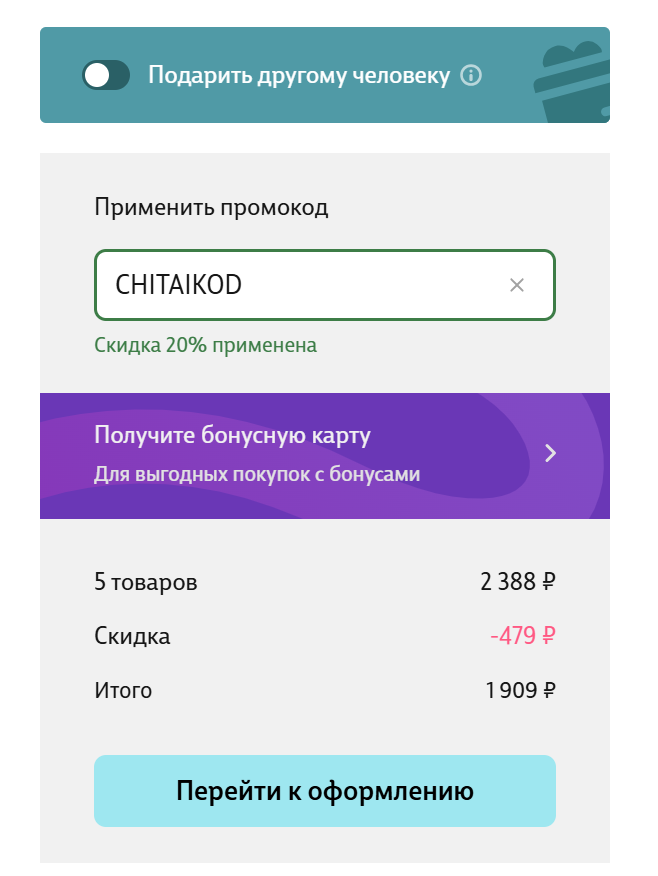Screen dimensions: 658x876
Task: Click the "1 909 ₽" final total
Action: [520, 690]
